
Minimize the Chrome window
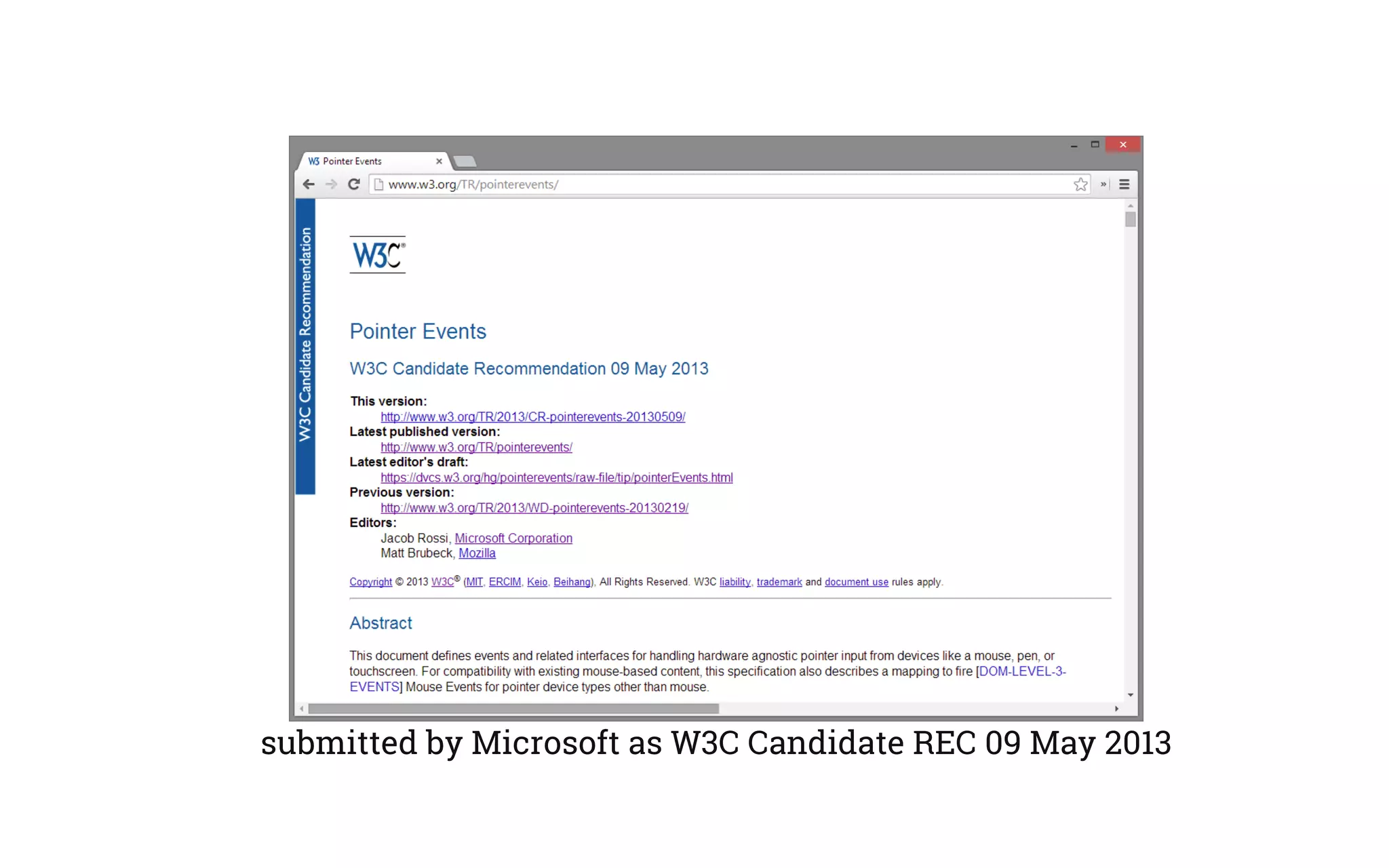click(x=1074, y=145)
